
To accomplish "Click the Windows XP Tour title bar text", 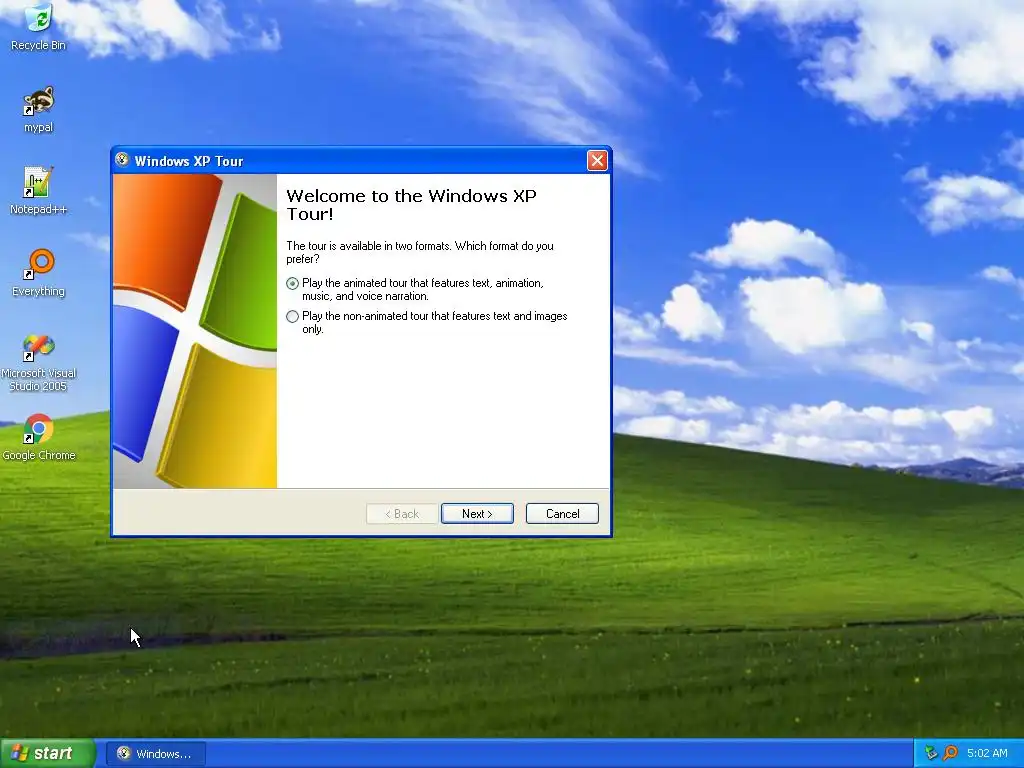I will click(189, 161).
